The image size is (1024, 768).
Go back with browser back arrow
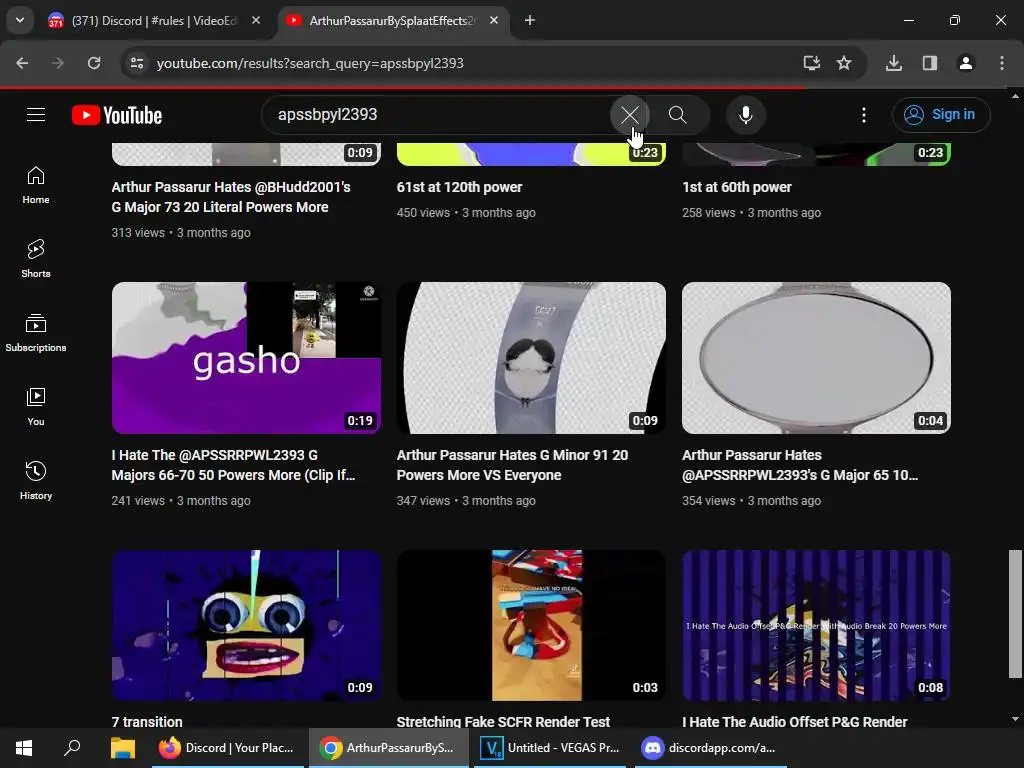(x=22, y=63)
